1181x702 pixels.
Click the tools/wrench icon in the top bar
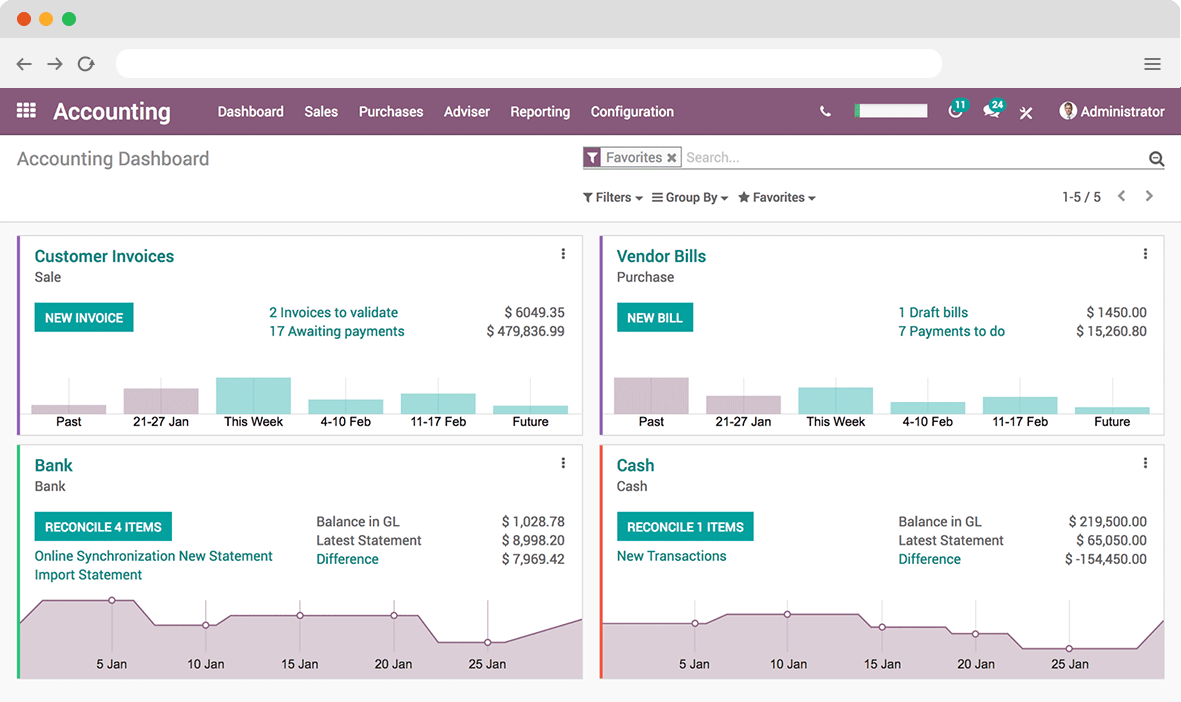(1026, 112)
